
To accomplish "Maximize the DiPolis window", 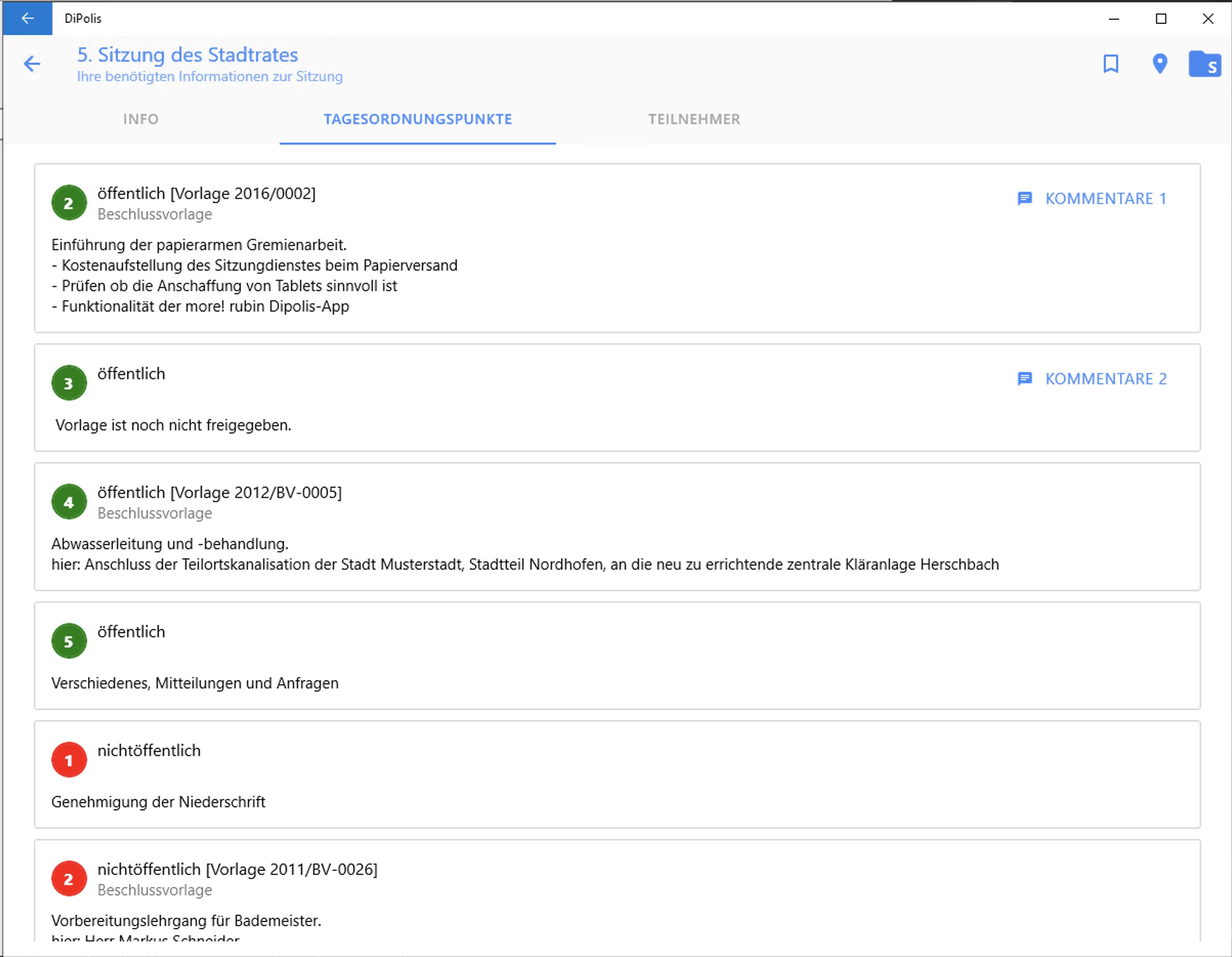I will [x=1161, y=18].
